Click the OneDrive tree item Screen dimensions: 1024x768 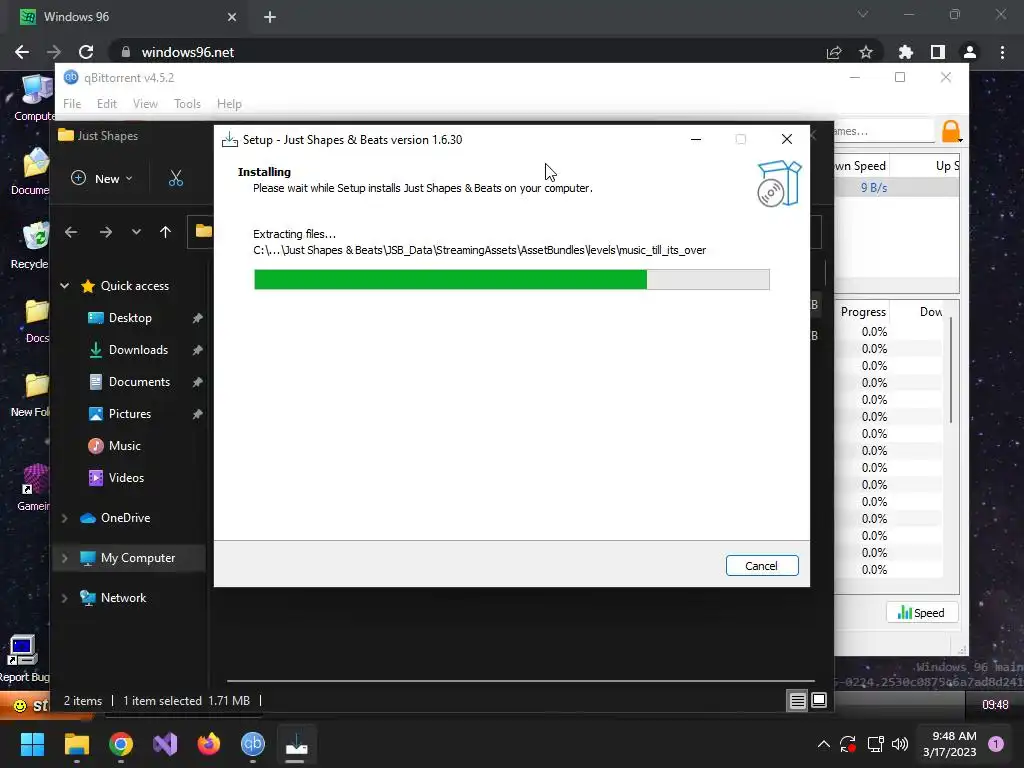125,518
